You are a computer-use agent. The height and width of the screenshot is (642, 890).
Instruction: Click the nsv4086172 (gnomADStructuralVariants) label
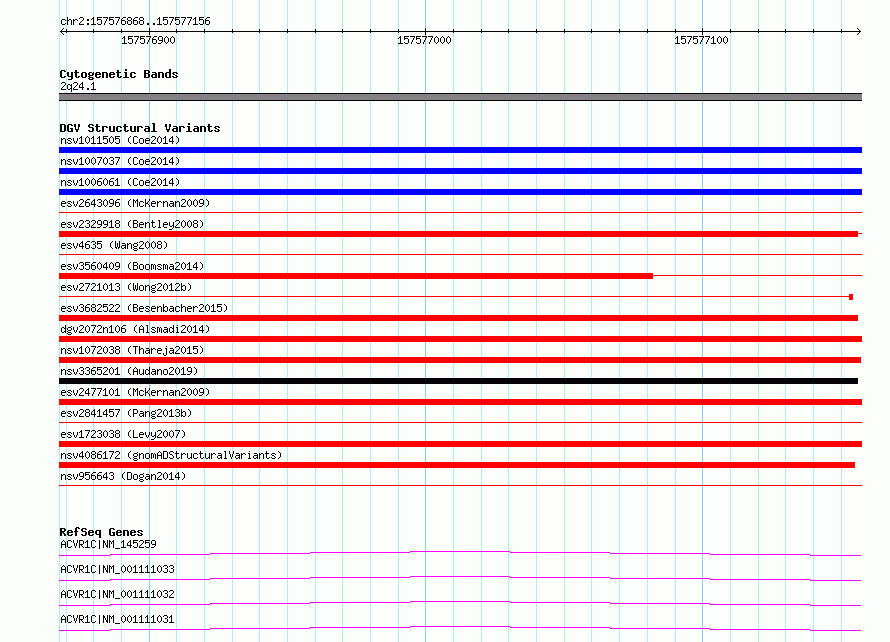pyautogui.click(x=171, y=455)
